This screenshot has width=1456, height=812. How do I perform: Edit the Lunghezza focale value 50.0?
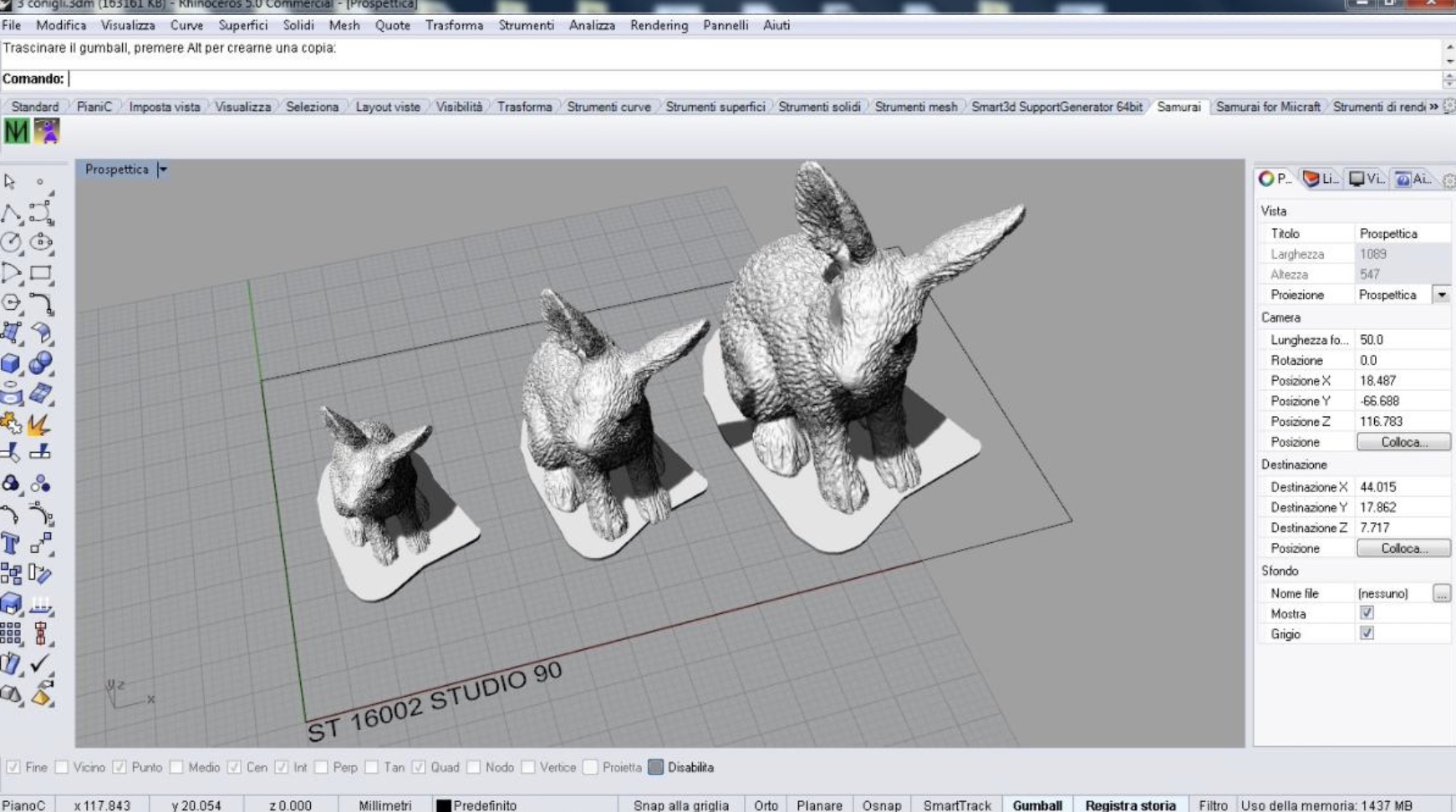[1402, 340]
